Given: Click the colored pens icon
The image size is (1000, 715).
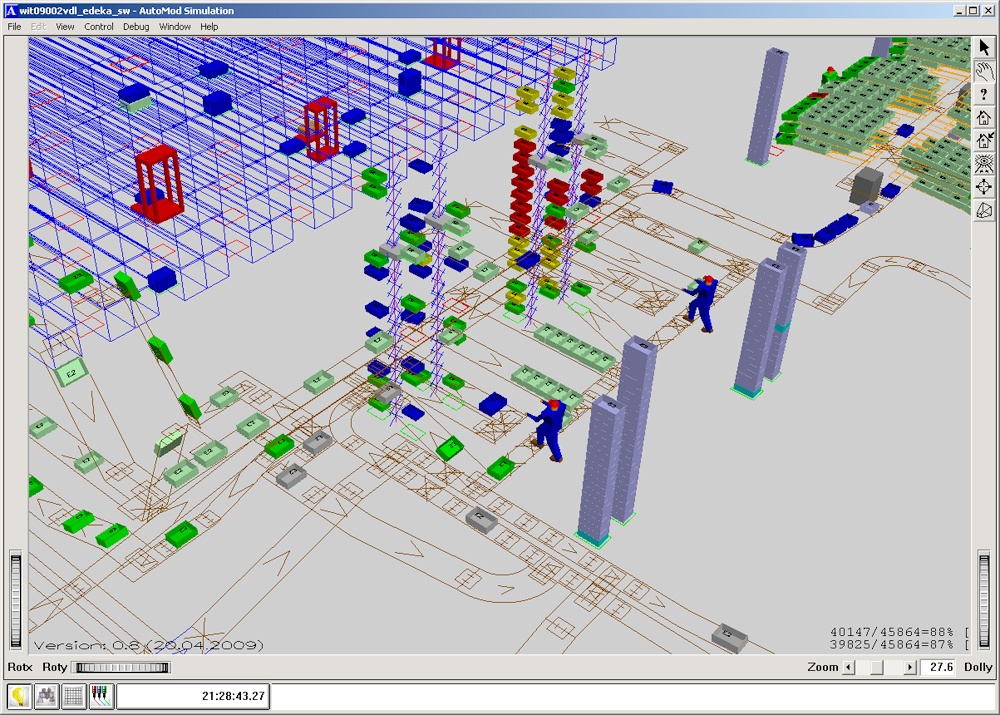Looking at the screenshot, I should [x=101, y=696].
